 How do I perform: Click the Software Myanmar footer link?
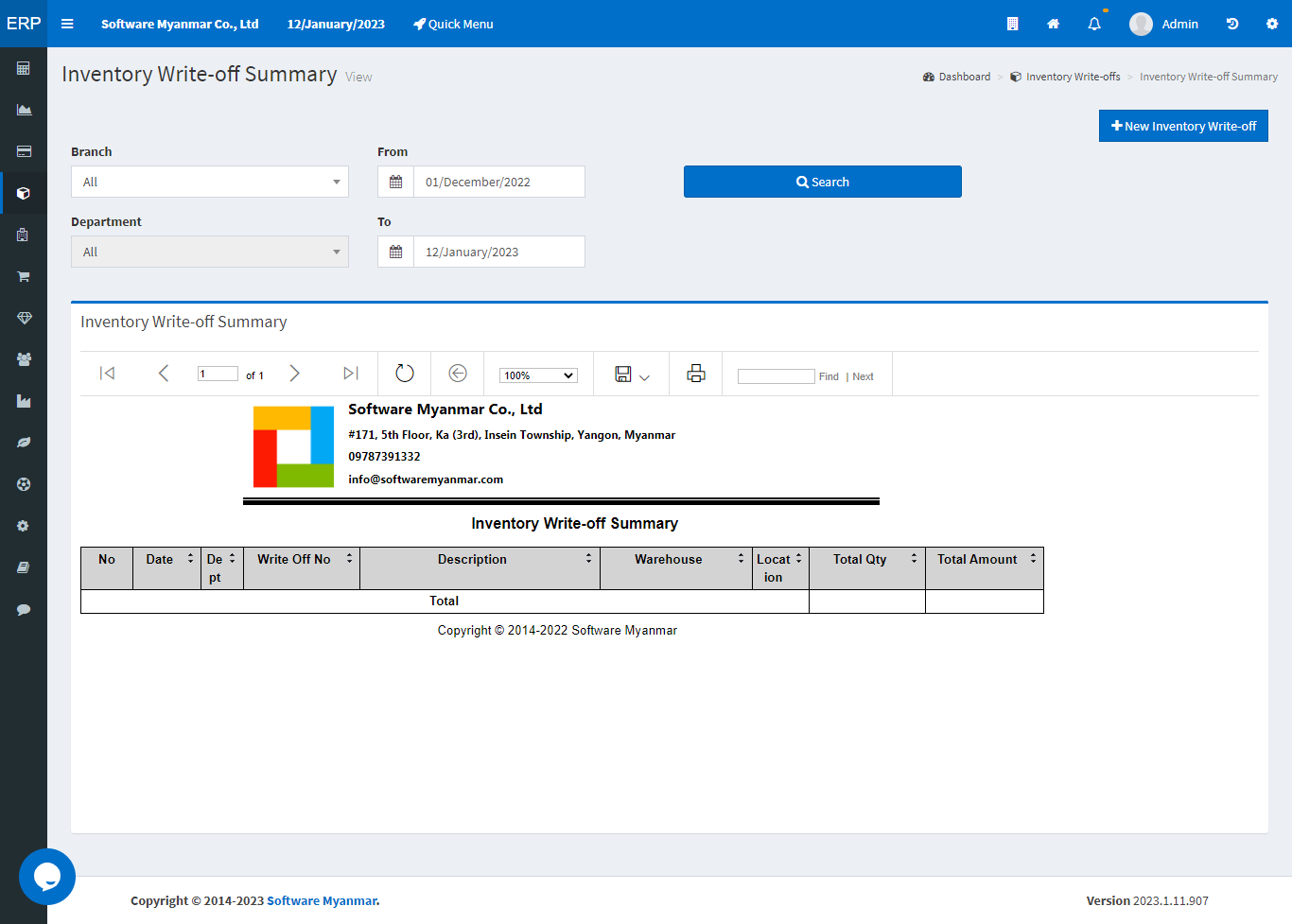(323, 900)
